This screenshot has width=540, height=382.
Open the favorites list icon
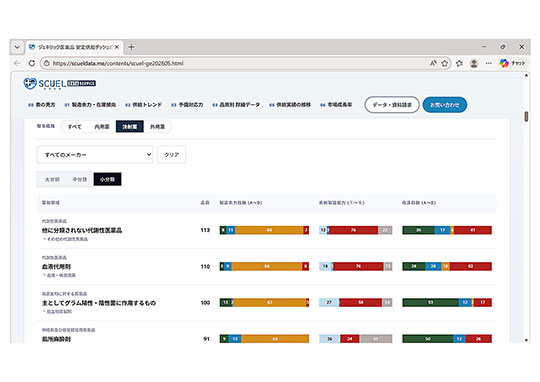point(459,63)
